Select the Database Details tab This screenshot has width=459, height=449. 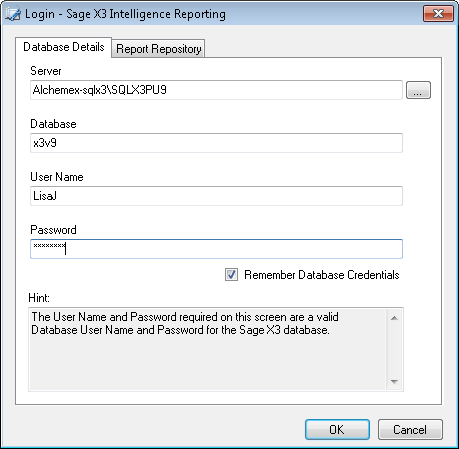coord(64,47)
